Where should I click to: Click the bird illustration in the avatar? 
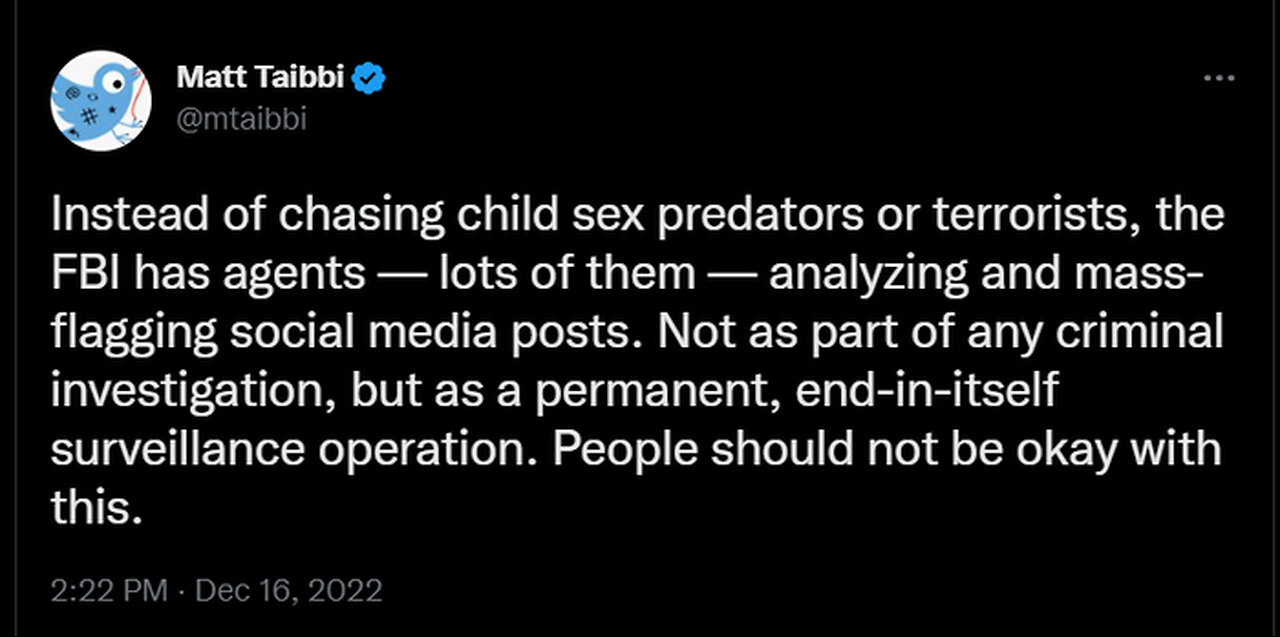click(100, 99)
